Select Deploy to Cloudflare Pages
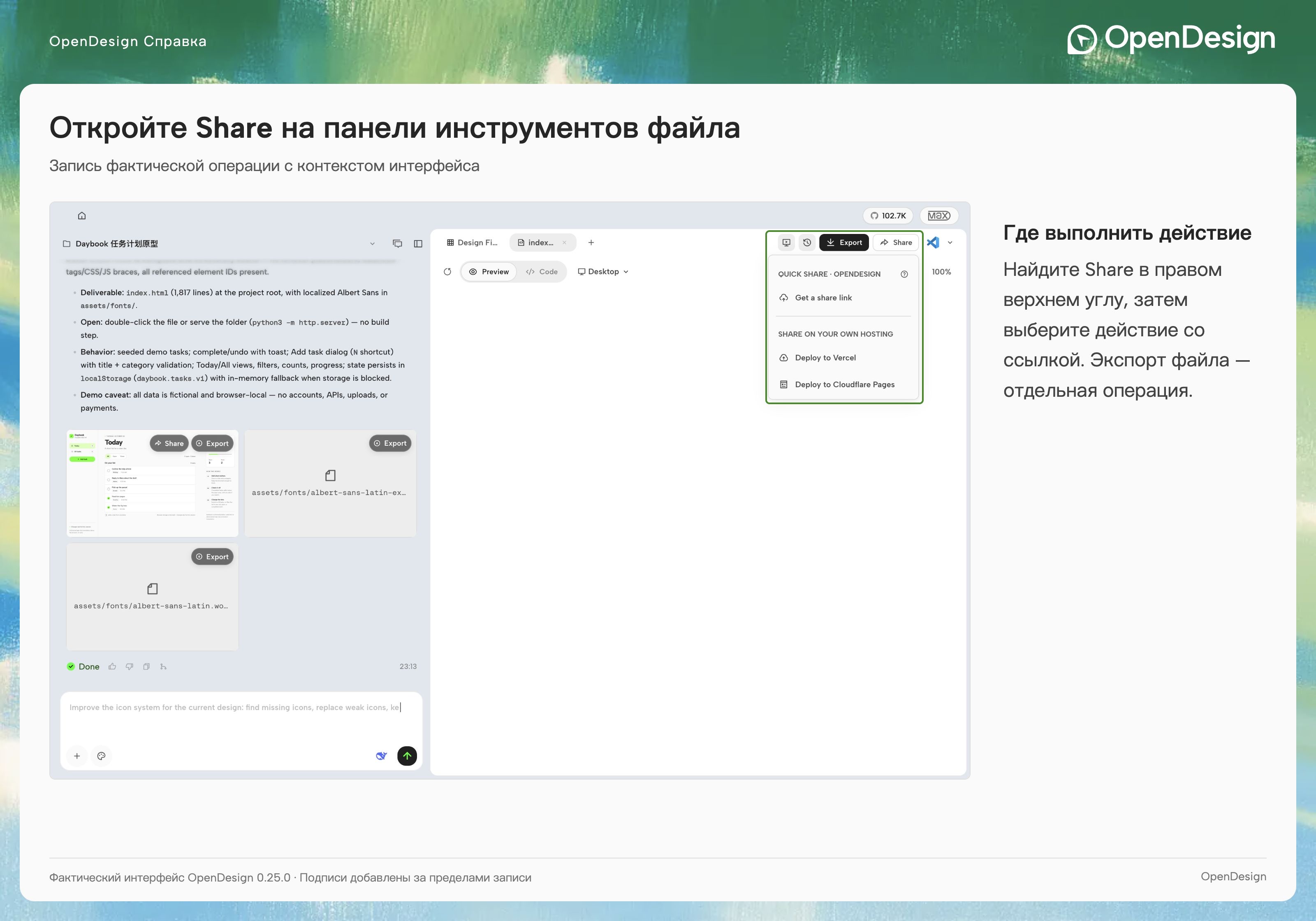This screenshot has width=1316, height=921. 843,384
